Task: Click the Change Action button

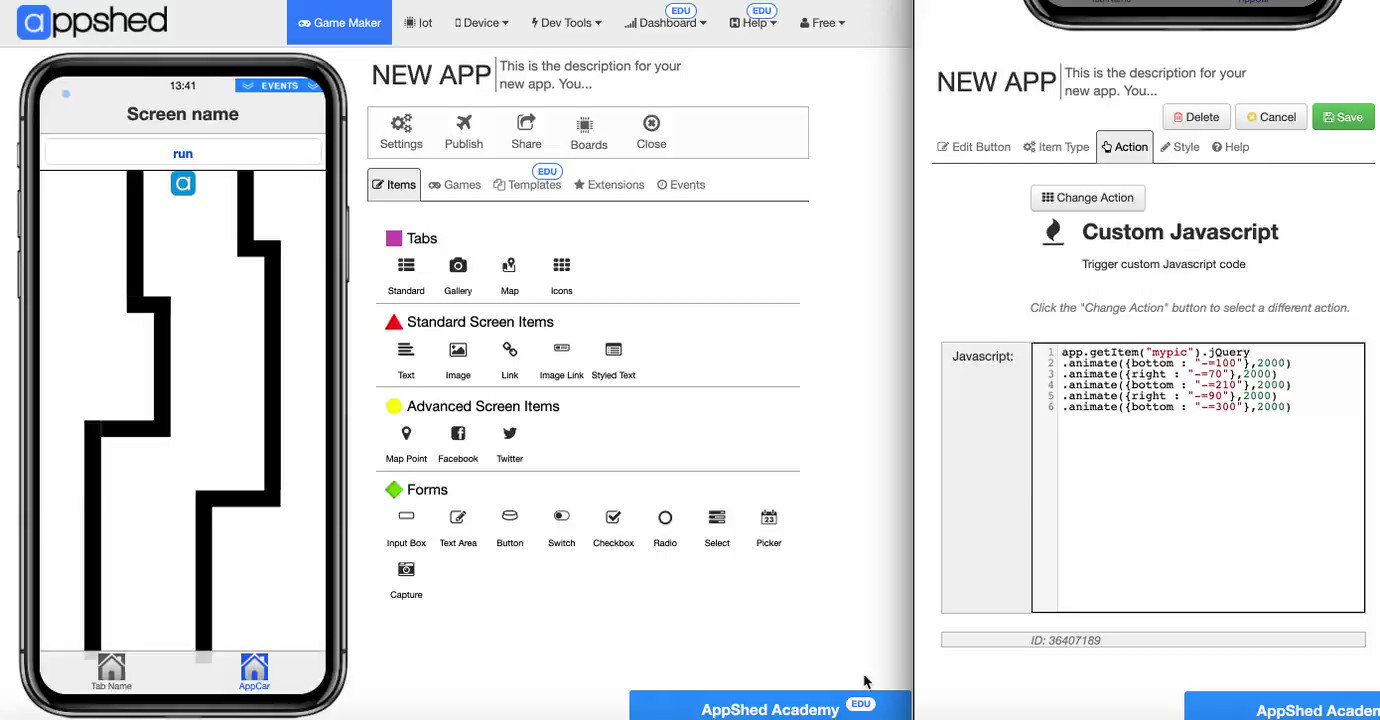Action: pos(1087,197)
